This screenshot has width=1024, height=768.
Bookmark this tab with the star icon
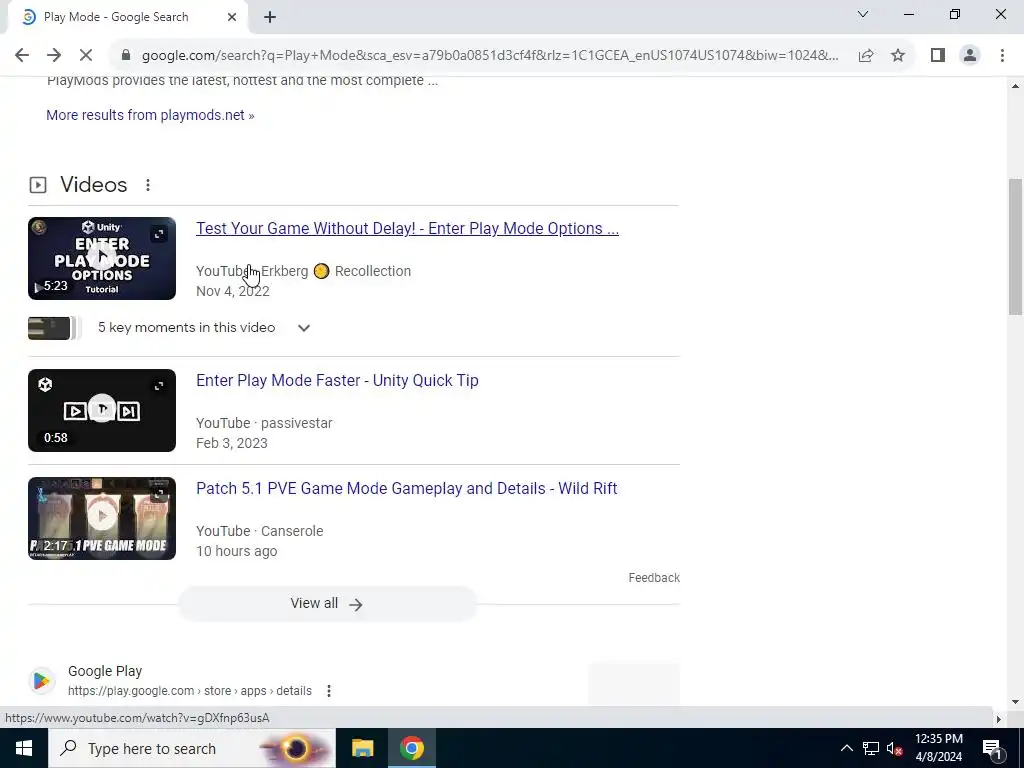point(898,56)
